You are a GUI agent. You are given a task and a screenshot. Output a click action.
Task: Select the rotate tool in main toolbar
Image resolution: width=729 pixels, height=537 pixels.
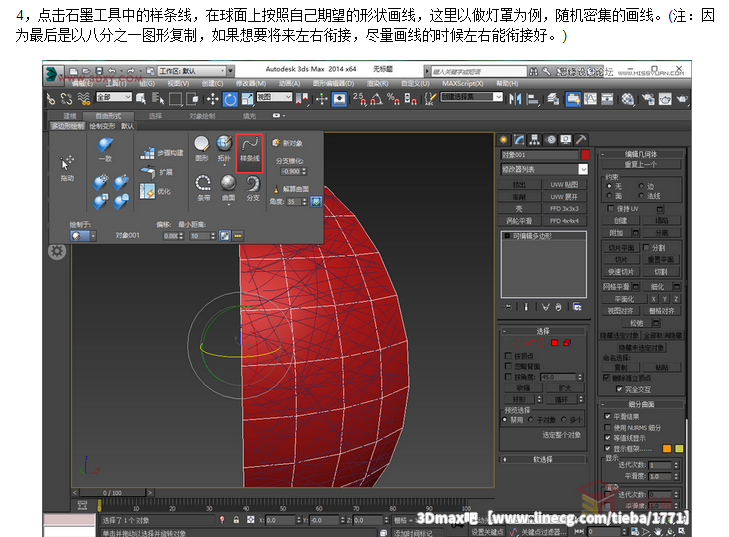(x=230, y=99)
